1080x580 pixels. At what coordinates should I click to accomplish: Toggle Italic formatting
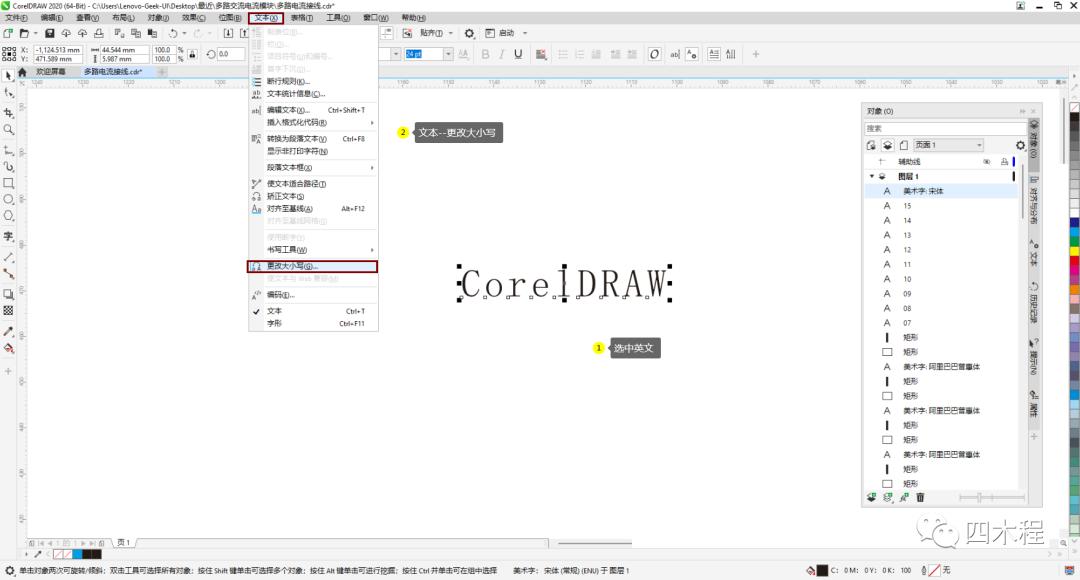[x=501, y=54]
